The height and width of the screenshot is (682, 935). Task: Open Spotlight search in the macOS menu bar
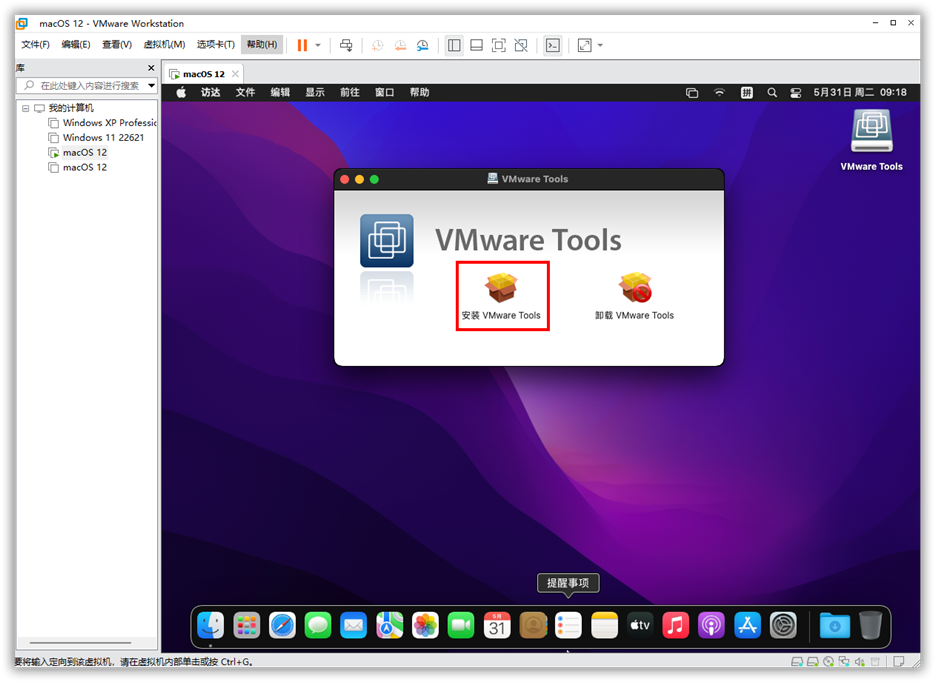pyautogui.click(x=772, y=92)
